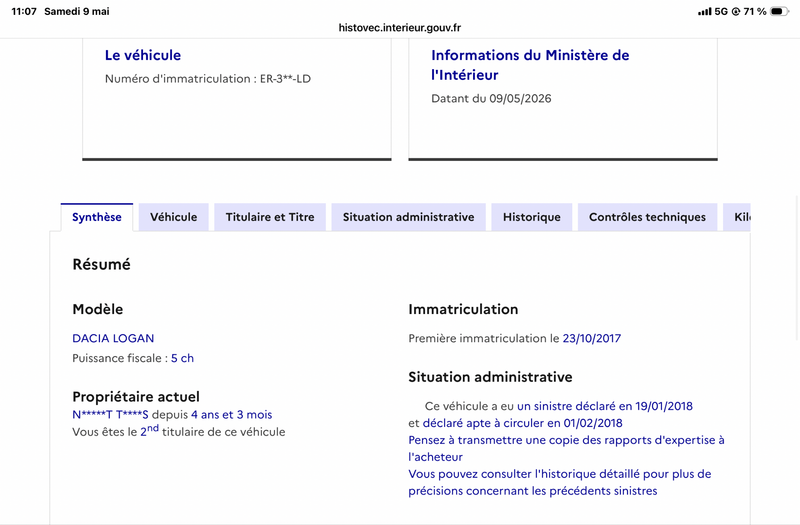
Task: Open the Titulaire et Titre tab
Action: 270,217
